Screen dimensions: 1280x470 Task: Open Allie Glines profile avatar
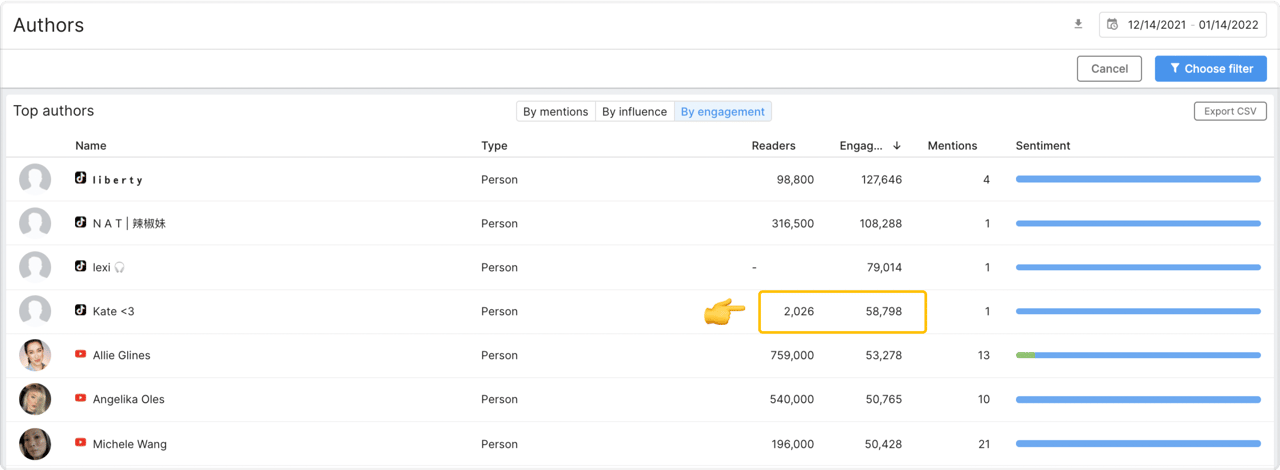tap(35, 355)
